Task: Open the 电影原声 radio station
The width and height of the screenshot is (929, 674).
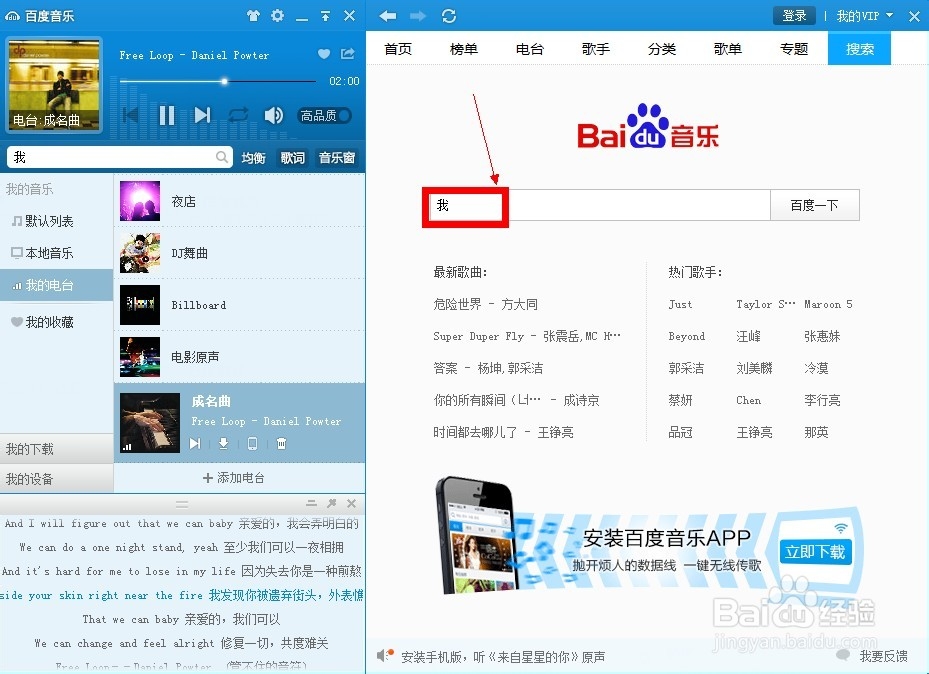Action: (239, 357)
